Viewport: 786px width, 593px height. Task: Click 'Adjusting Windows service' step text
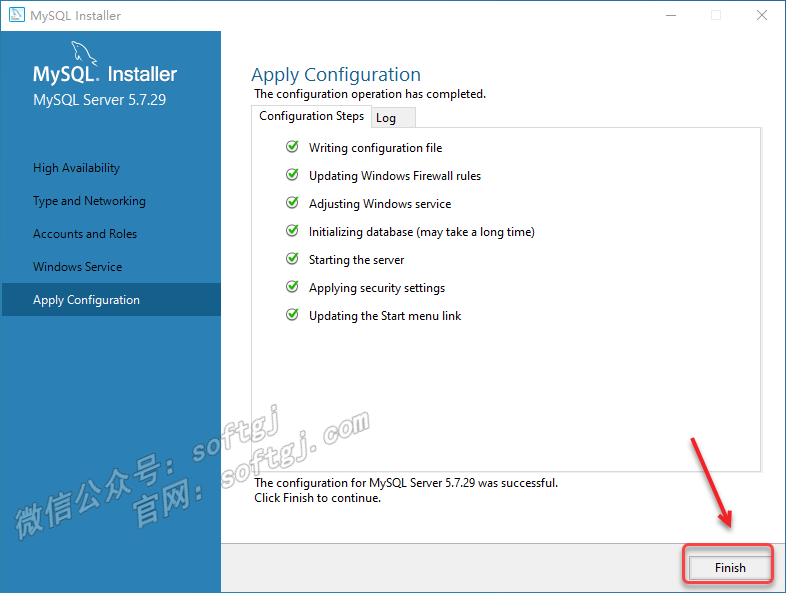pos(380,204)
